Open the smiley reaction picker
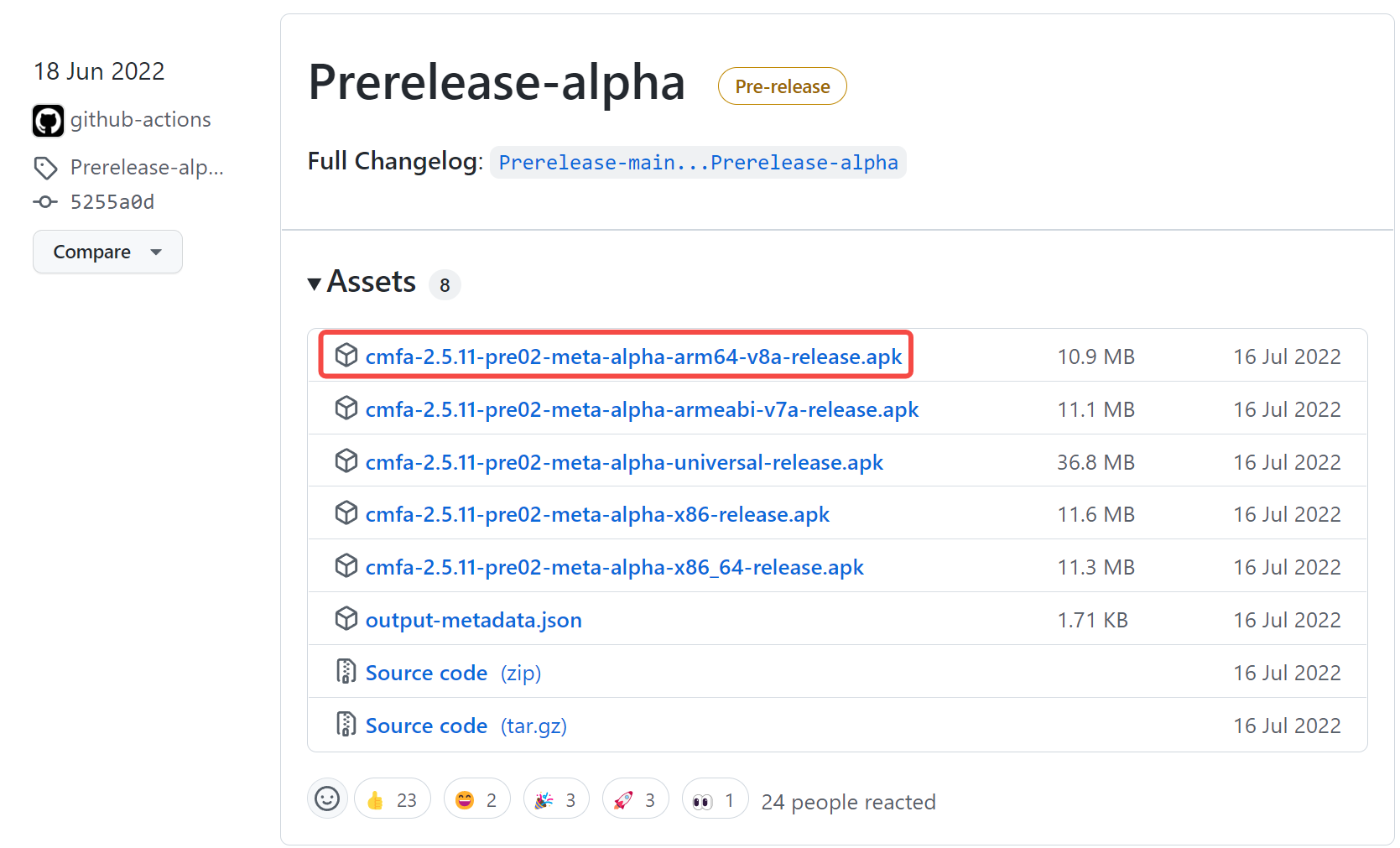This screenshot has width=1400, height=848. coord(327,799)
